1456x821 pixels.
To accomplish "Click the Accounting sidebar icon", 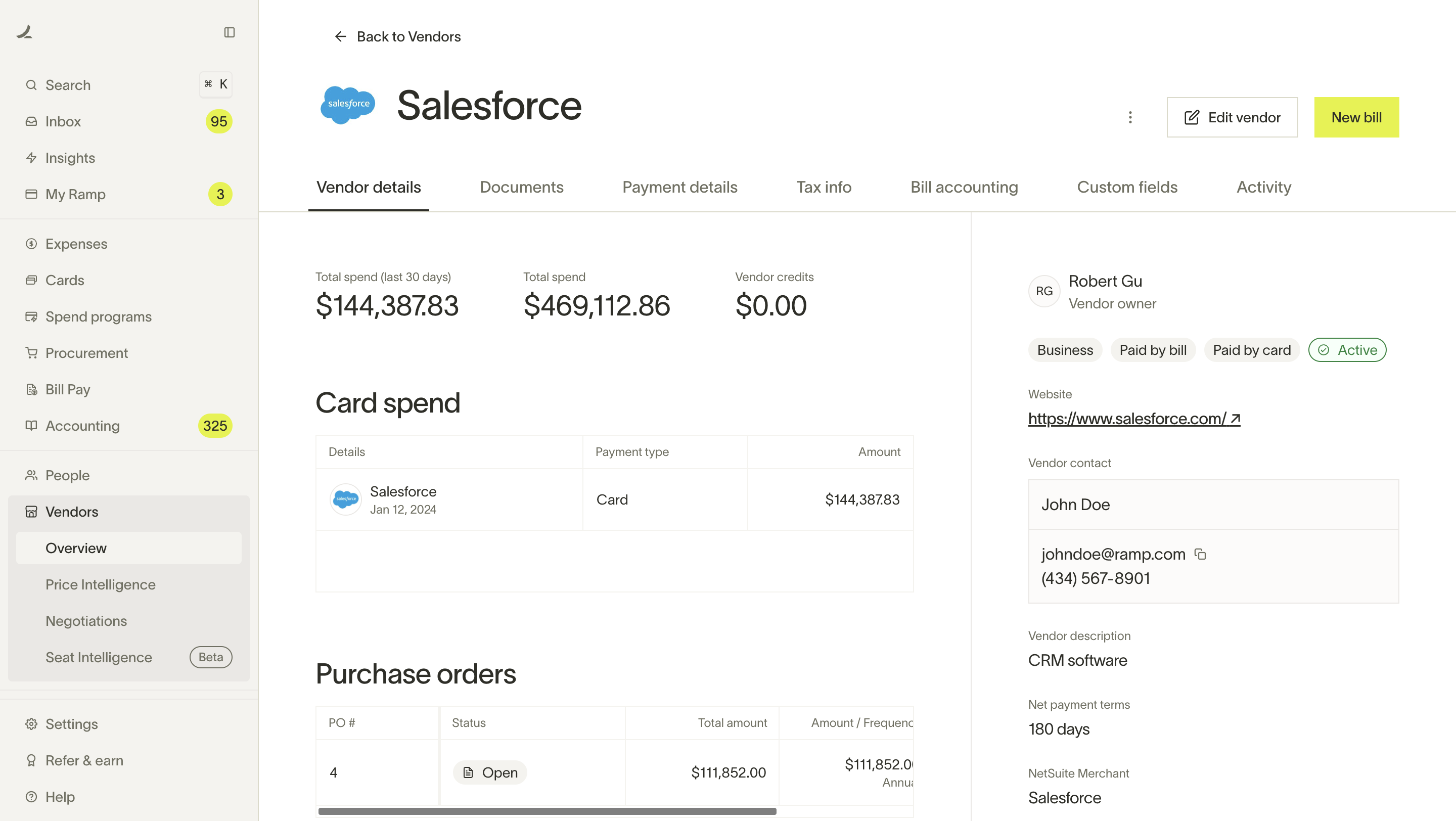I will pyautogui.click(x=32, y=426).
